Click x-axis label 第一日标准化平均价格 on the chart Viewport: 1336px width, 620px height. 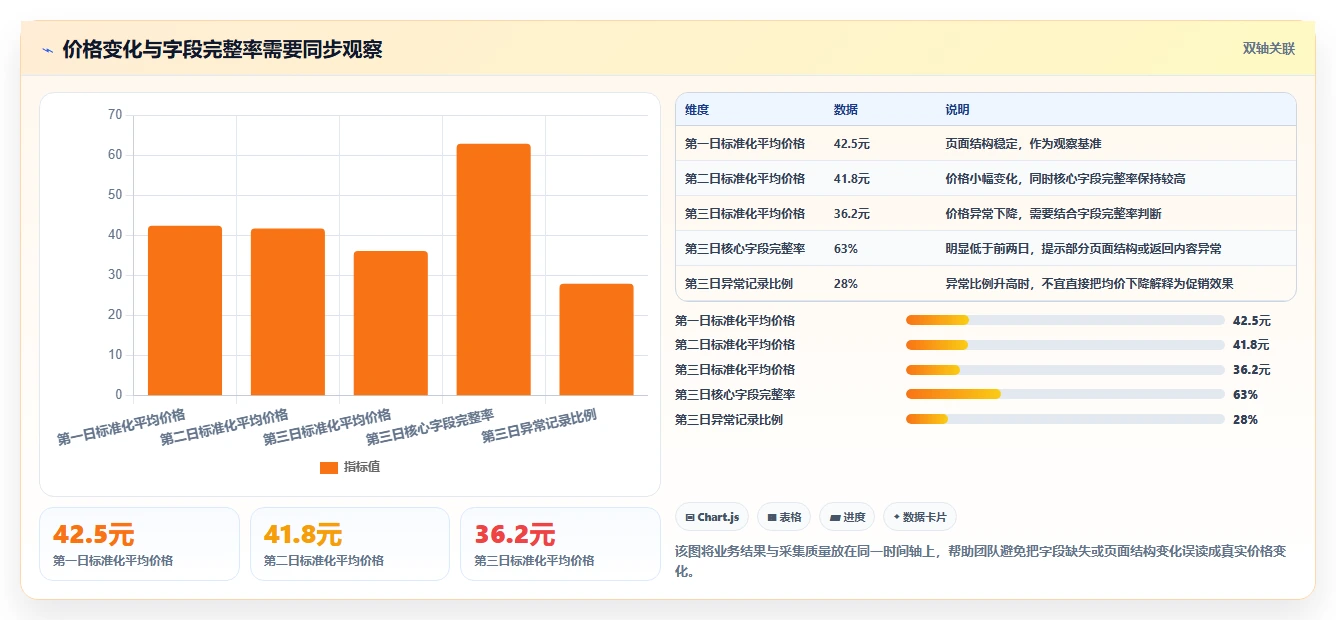122,427
